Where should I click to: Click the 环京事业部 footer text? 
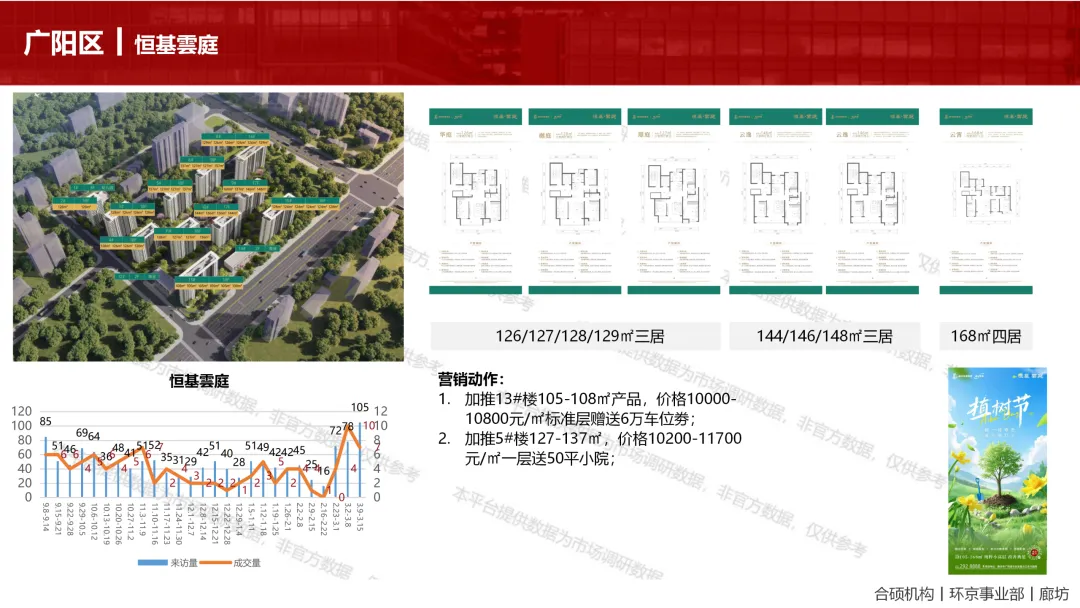(x=986, y=594)
